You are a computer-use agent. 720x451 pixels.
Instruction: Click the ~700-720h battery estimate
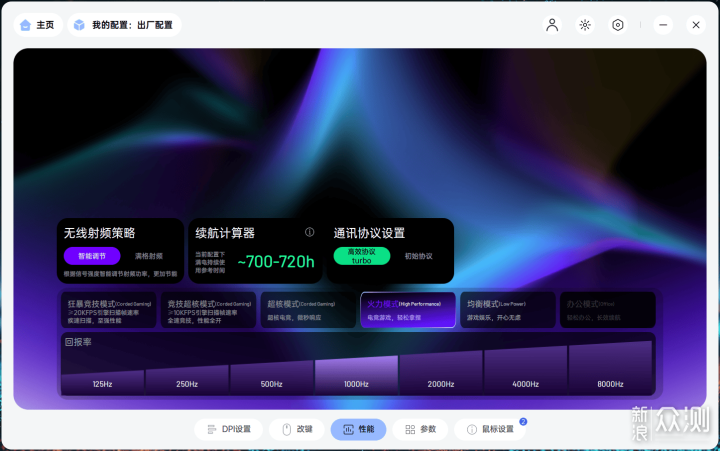click(276, 261)
